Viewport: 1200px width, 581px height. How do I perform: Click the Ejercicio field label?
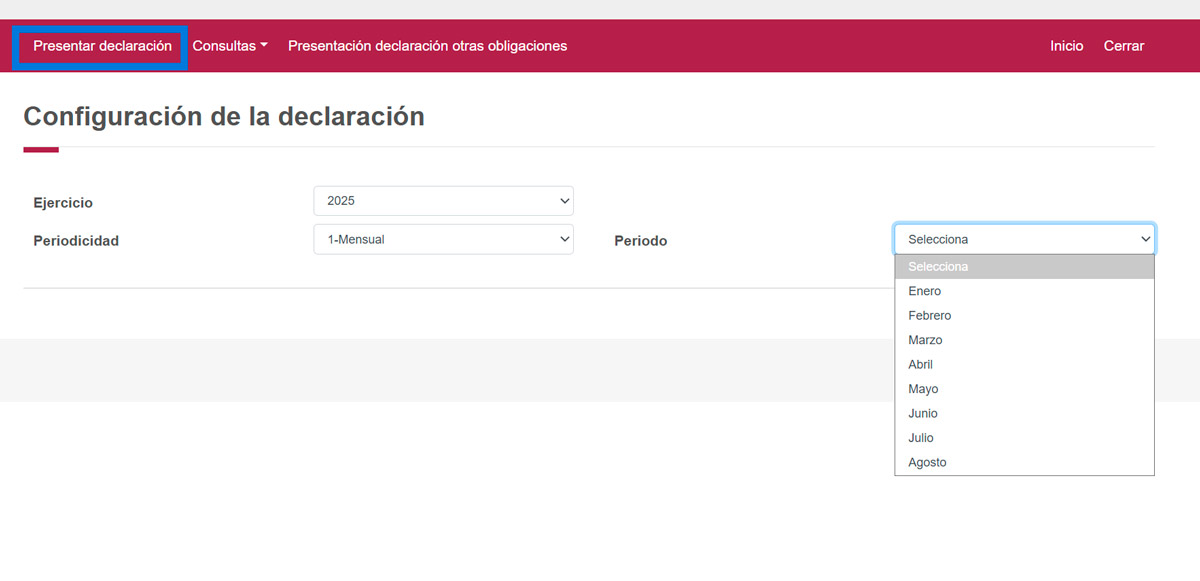pyautogui.click(x=63, y=203)
